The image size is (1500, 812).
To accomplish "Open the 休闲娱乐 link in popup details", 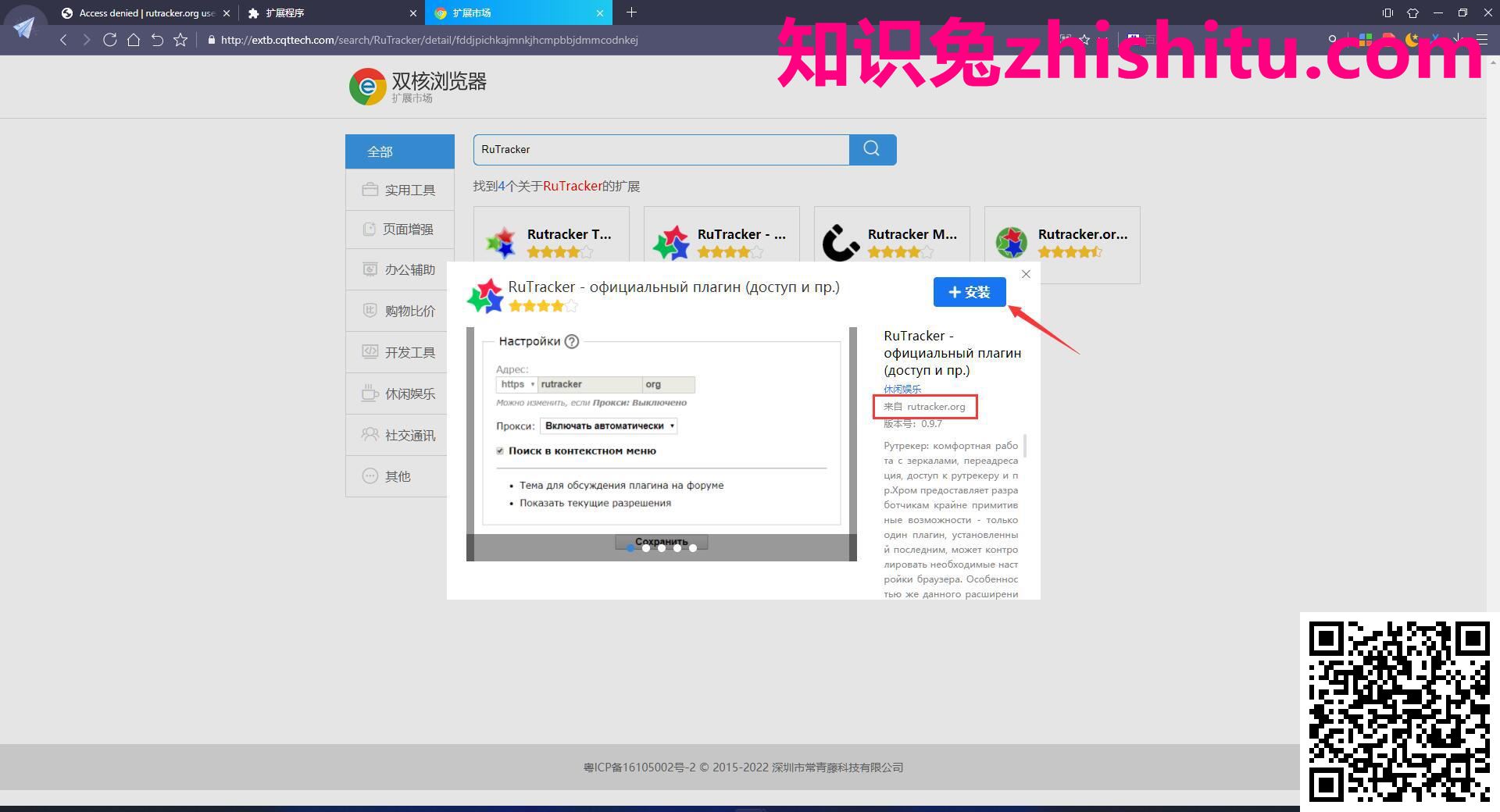I will click(902, 389).
